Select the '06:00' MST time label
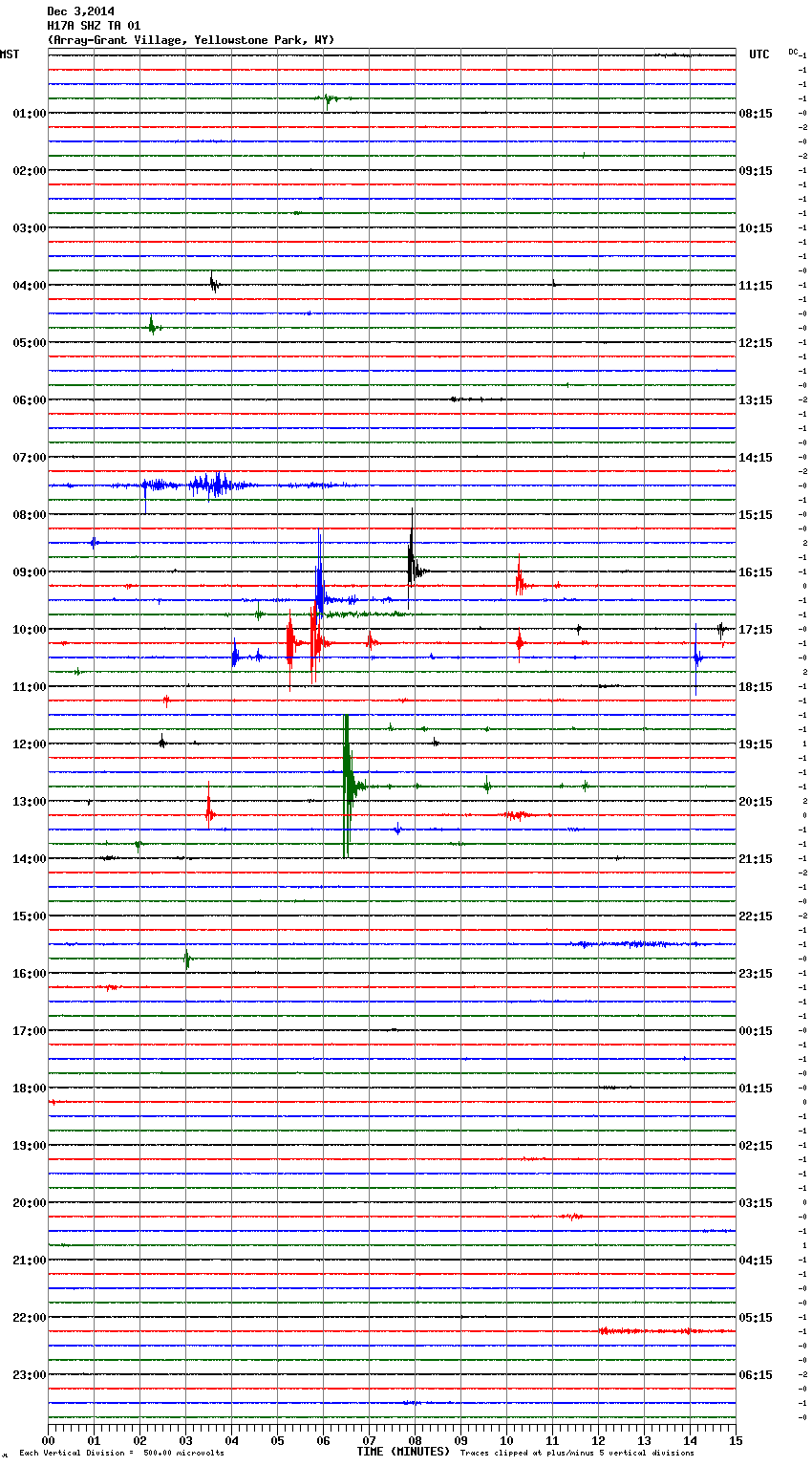This screenshot has width=812, height=1466. (x=30, y=400)
